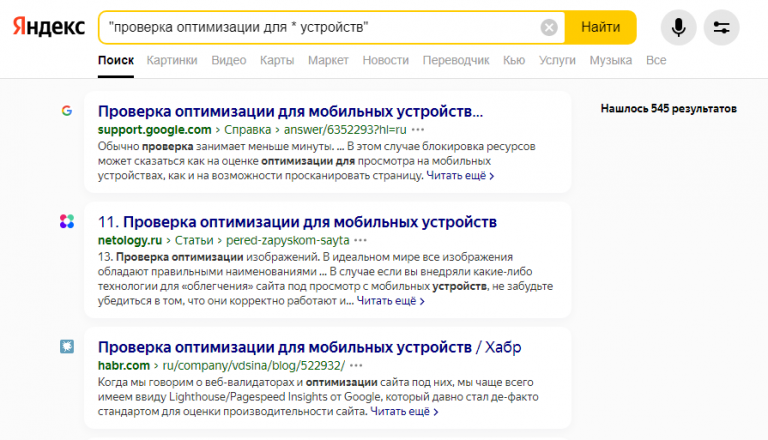The height and width of the screenshot is (440, 768).
Task: Expand 'Читать ещё' in the Habr result
Action: pos(404,411)
